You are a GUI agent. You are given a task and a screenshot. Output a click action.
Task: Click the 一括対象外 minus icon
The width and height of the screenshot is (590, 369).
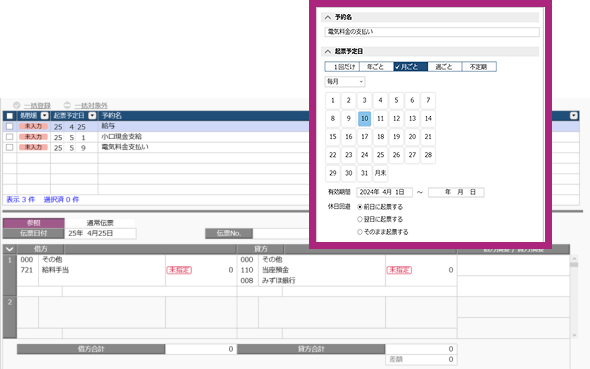point(67,105)
